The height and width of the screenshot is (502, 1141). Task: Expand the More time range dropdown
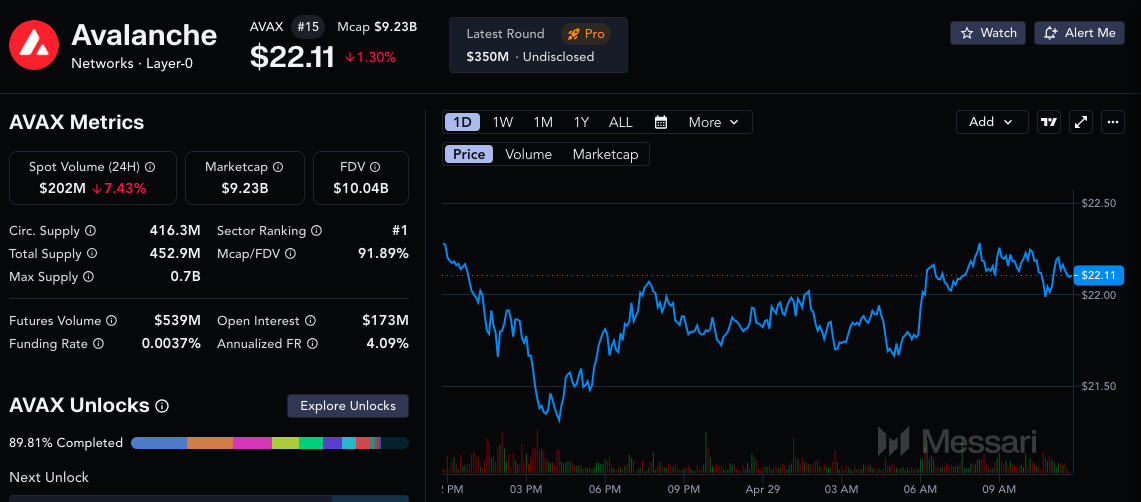[713, 122]
